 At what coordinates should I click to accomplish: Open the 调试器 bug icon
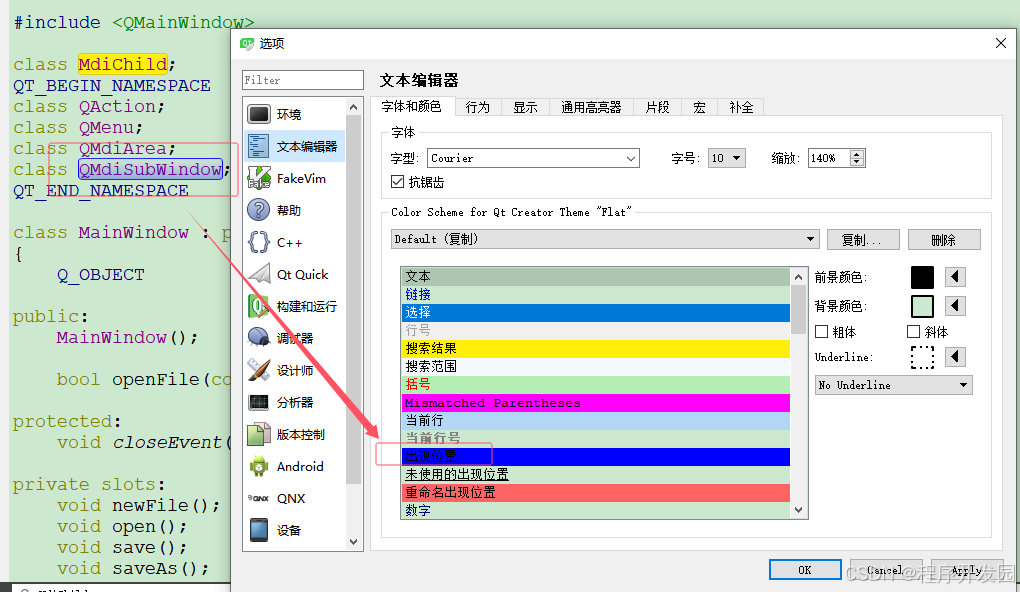click(x=259, y=338)
